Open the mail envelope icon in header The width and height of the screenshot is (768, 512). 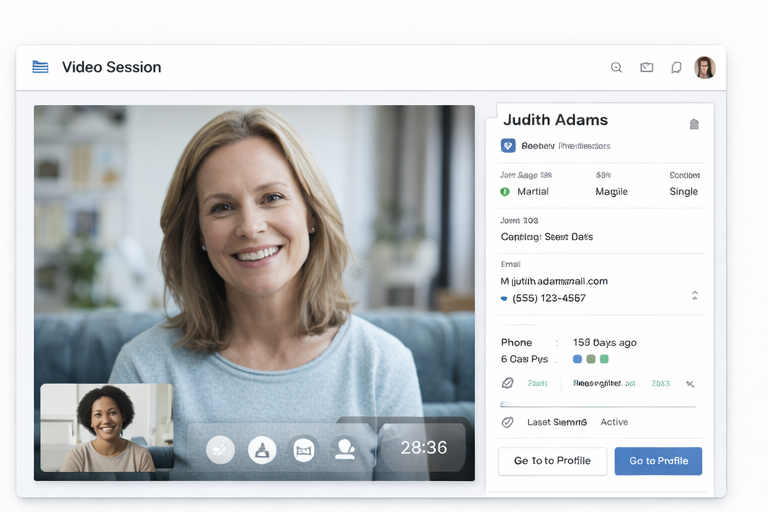(647, 67)
